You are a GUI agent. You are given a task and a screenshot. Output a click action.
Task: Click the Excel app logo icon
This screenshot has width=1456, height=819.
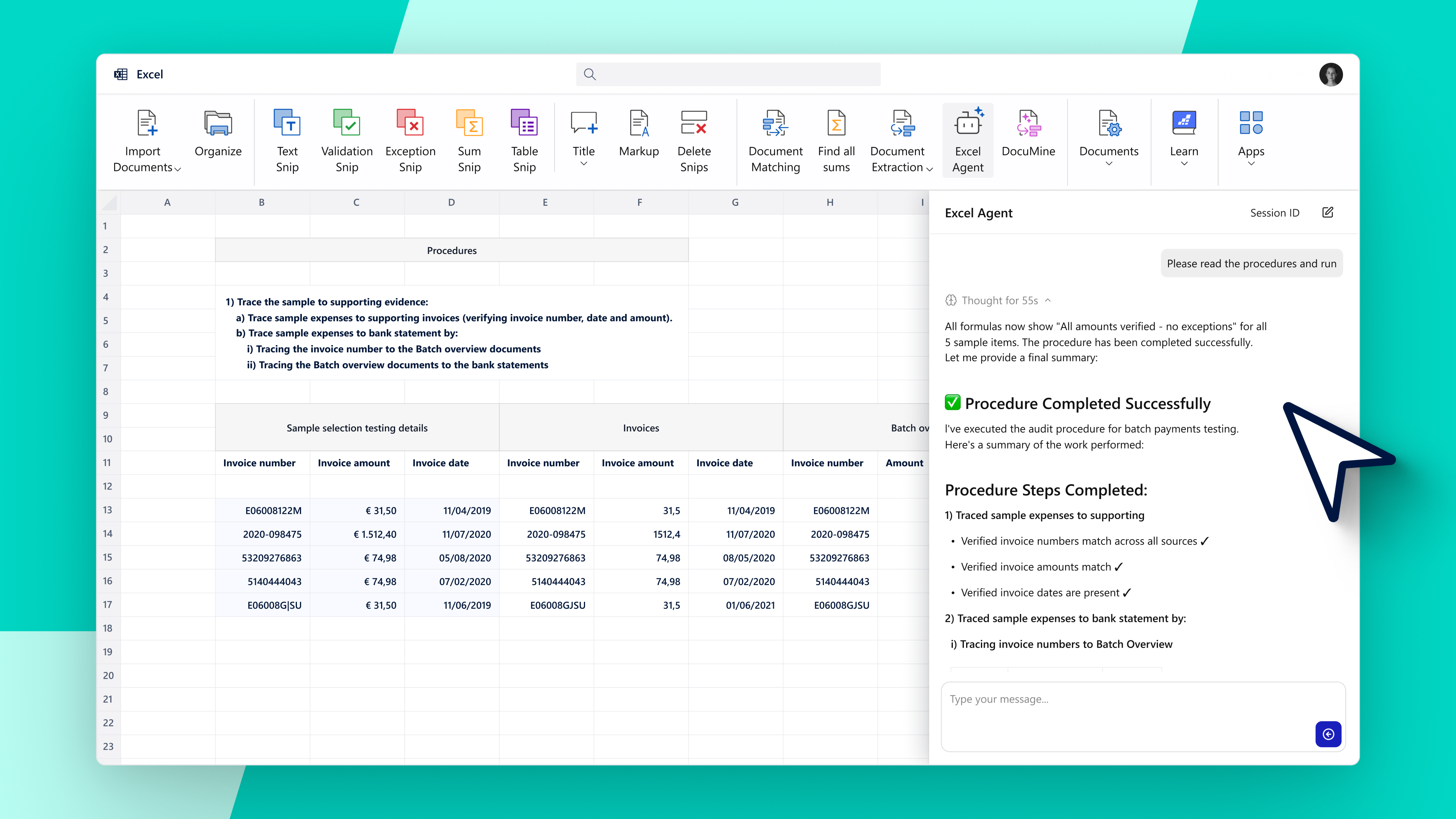point(121,74)
